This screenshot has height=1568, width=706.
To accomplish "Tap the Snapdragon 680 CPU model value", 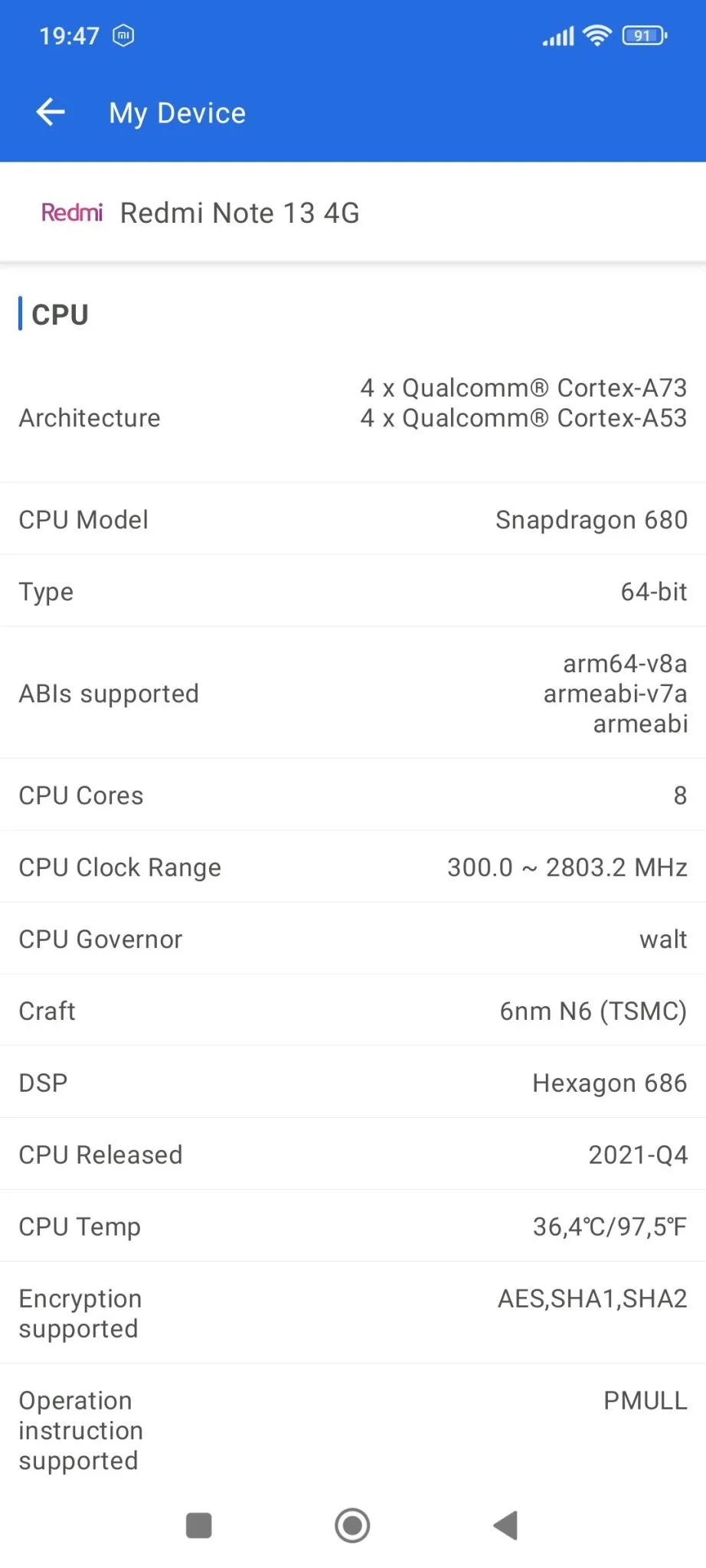I will (591, 520).
